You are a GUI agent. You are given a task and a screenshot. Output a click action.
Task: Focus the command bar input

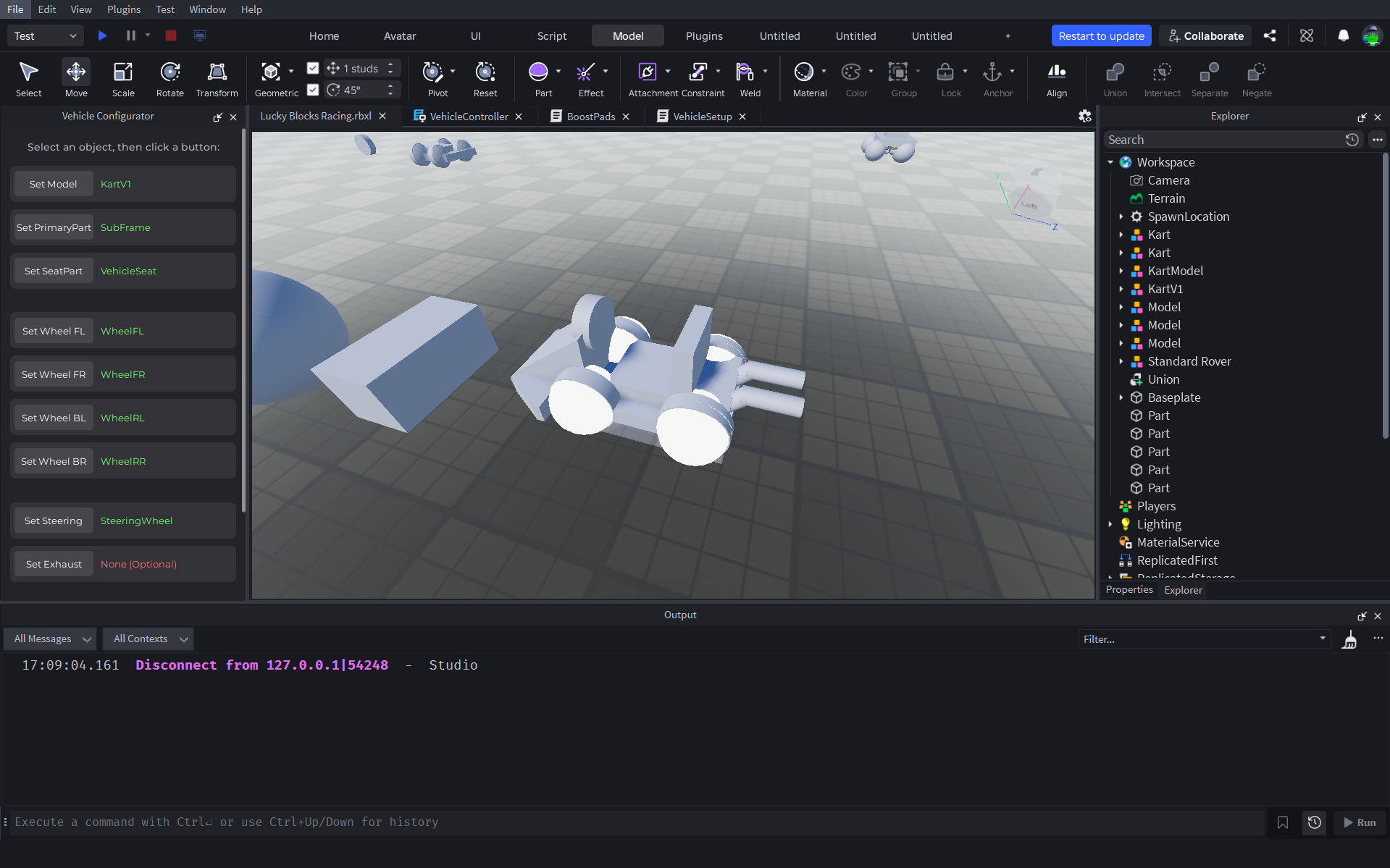[x=637, y=822]
